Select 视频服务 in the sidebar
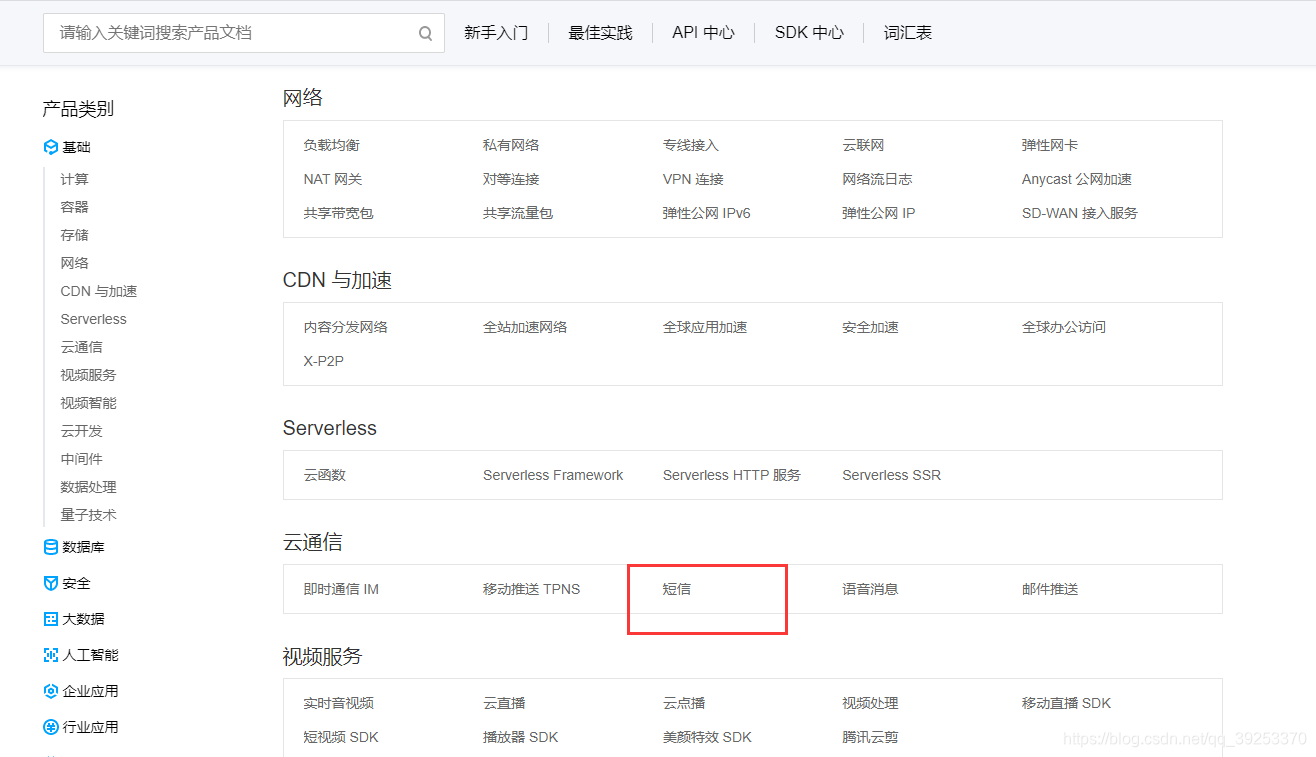Screen dimensions: 1316x757 click(88, 375)
